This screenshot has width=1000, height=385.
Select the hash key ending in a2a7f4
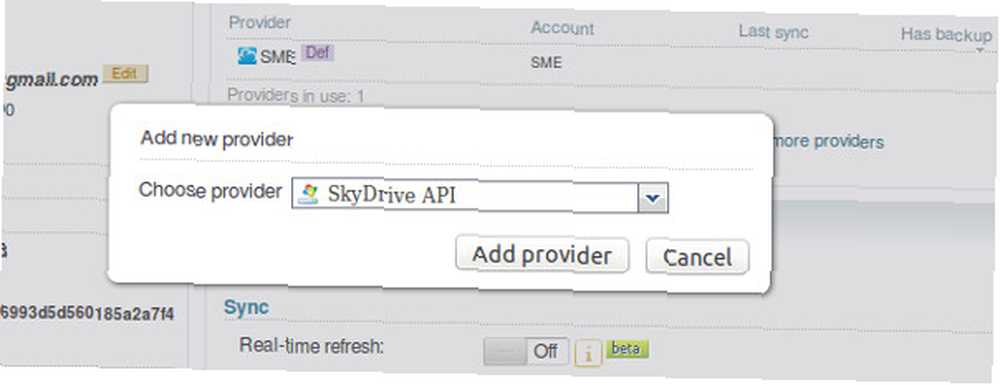(88, 313)
